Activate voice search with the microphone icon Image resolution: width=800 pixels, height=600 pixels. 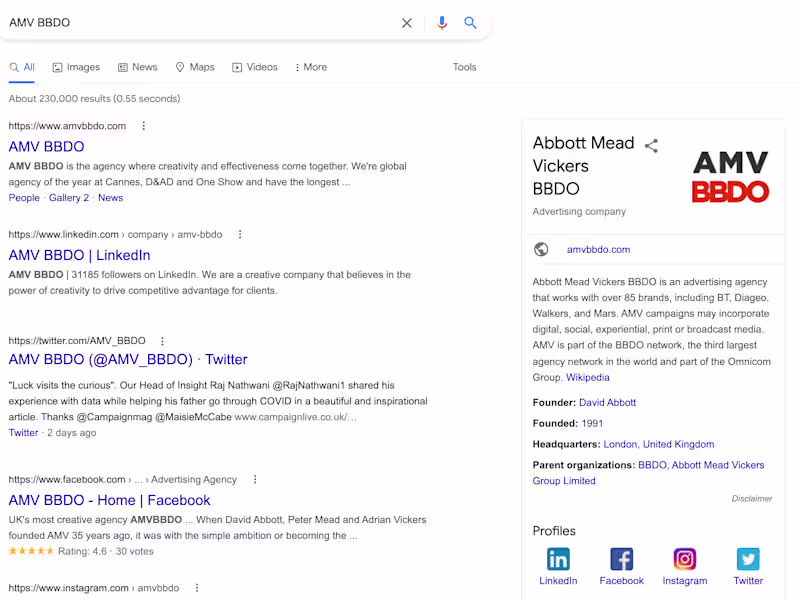[442, 23]
